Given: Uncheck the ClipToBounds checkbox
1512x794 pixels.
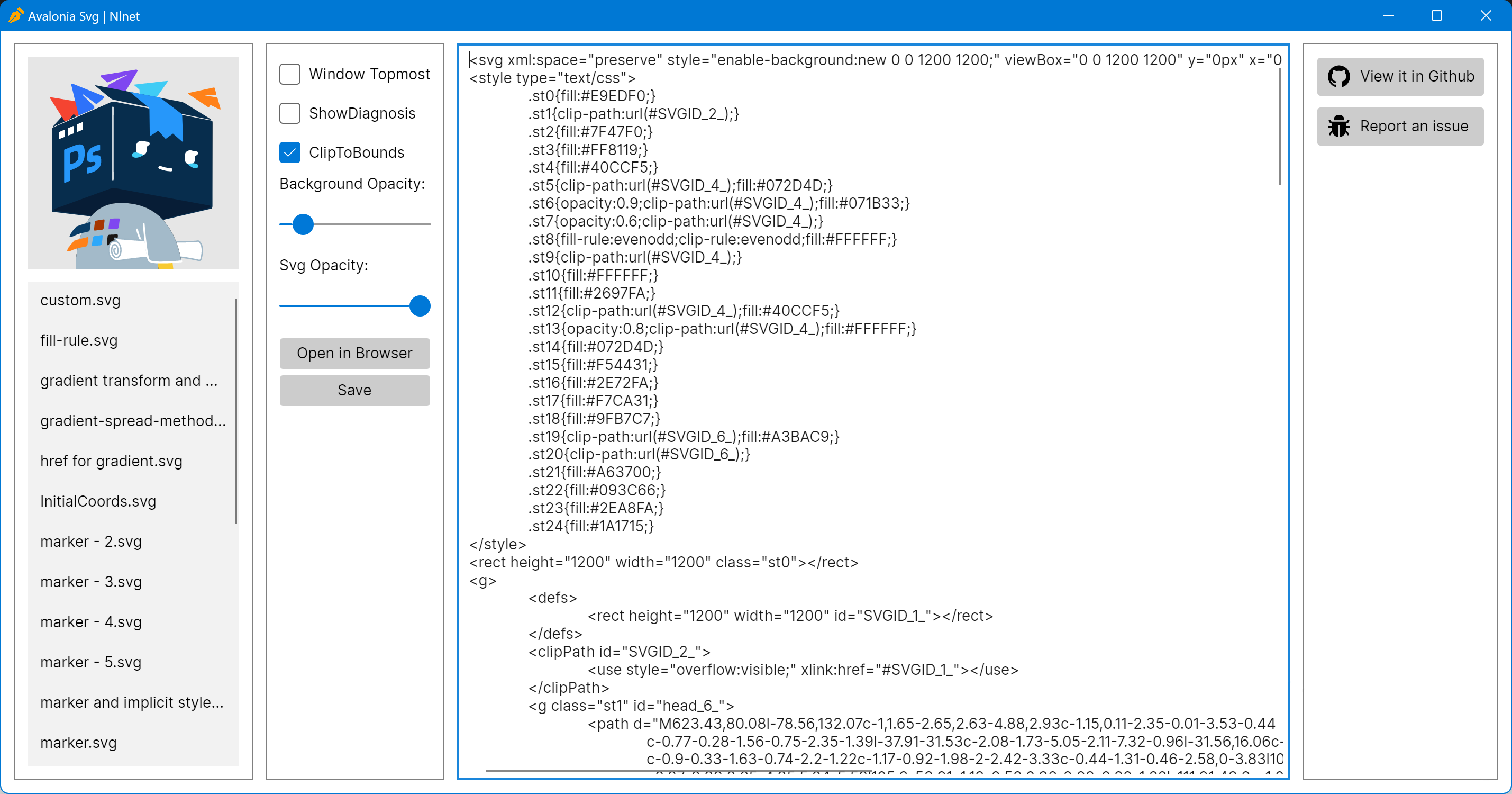Looking at the screenshot, I should tap(290, 152).
